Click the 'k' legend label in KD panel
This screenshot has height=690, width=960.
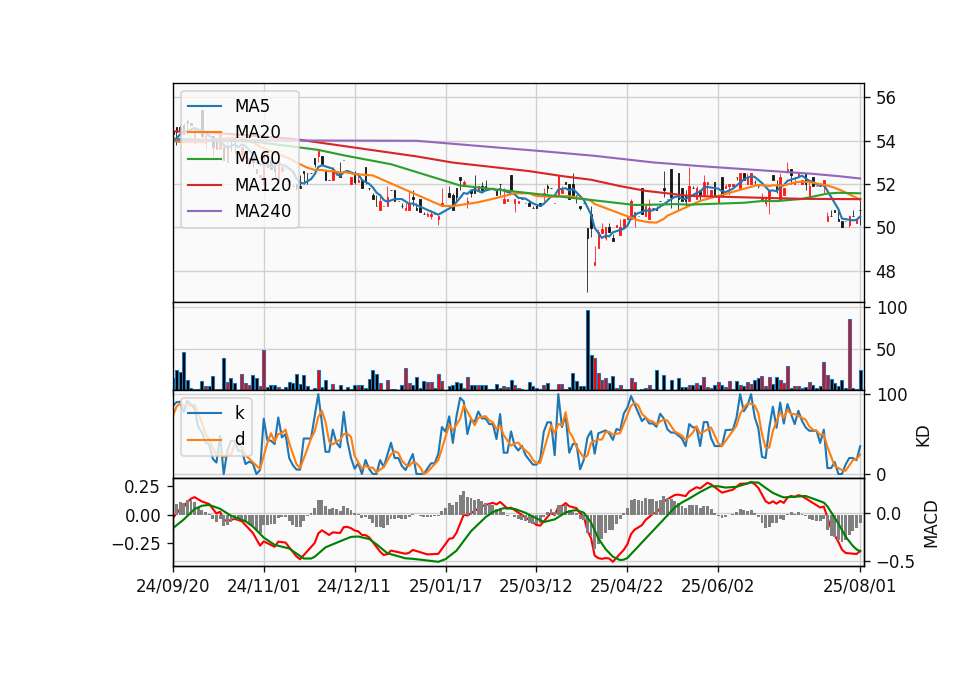239,413
